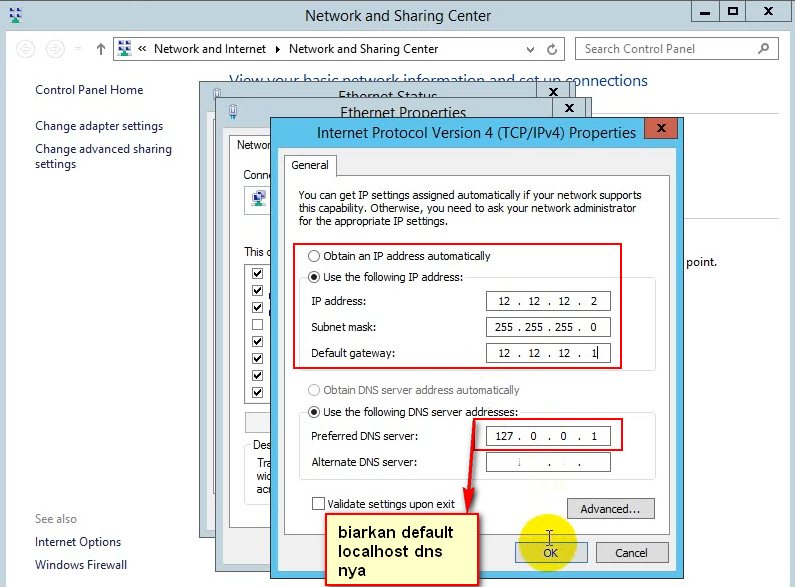Viewport: 795px width, 587px height.
Task: Focus the Alternate DNS server field
Action: [548, 462]
